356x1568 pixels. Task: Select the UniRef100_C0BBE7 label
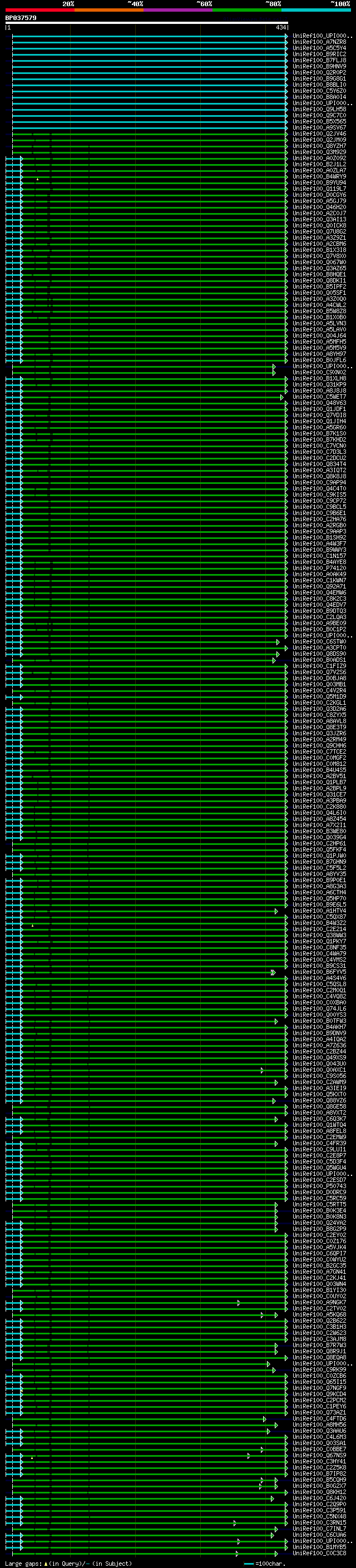coord(319,1450)
